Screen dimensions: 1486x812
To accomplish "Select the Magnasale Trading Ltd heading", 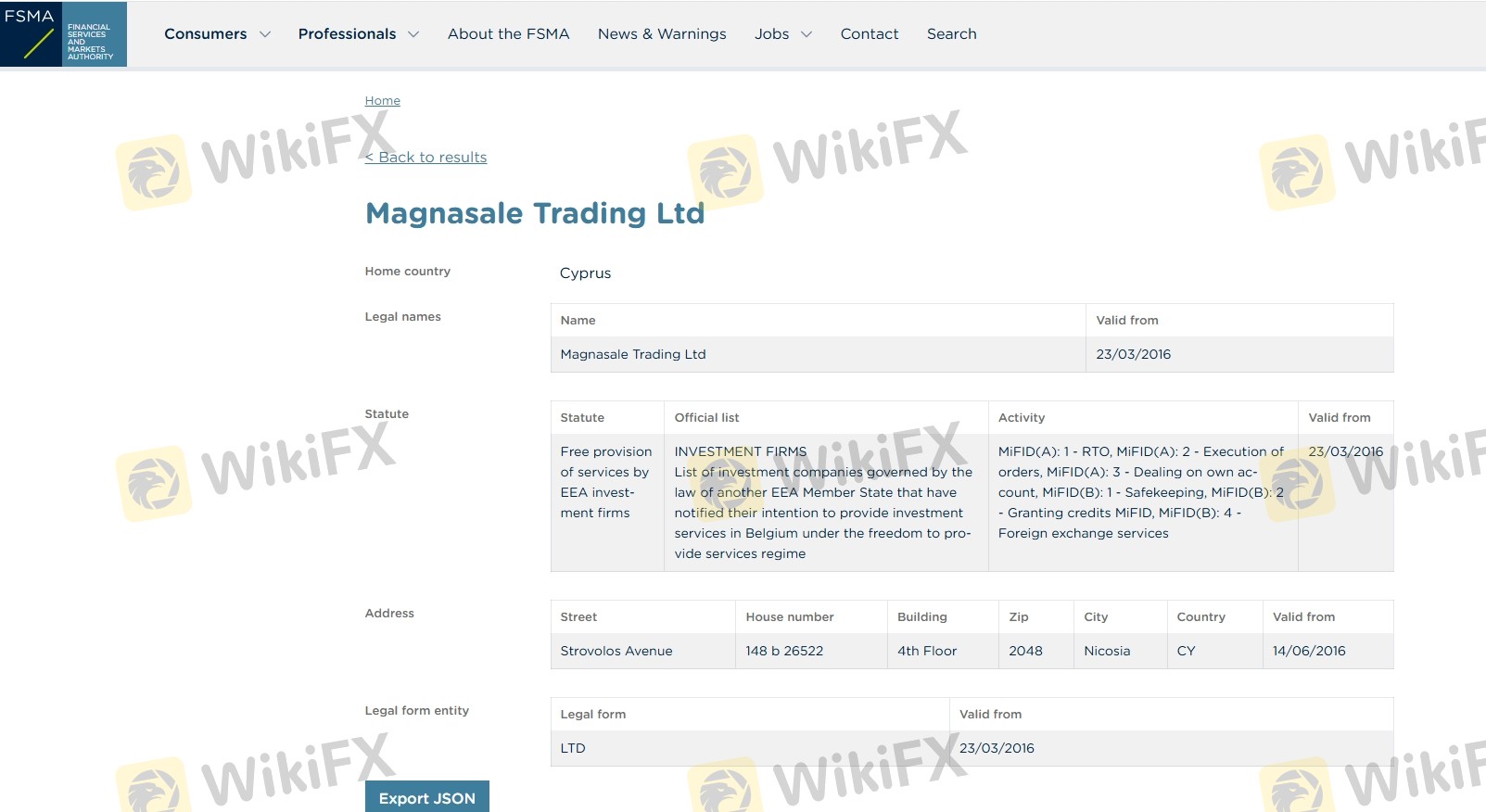I will (x=535, y=213).
